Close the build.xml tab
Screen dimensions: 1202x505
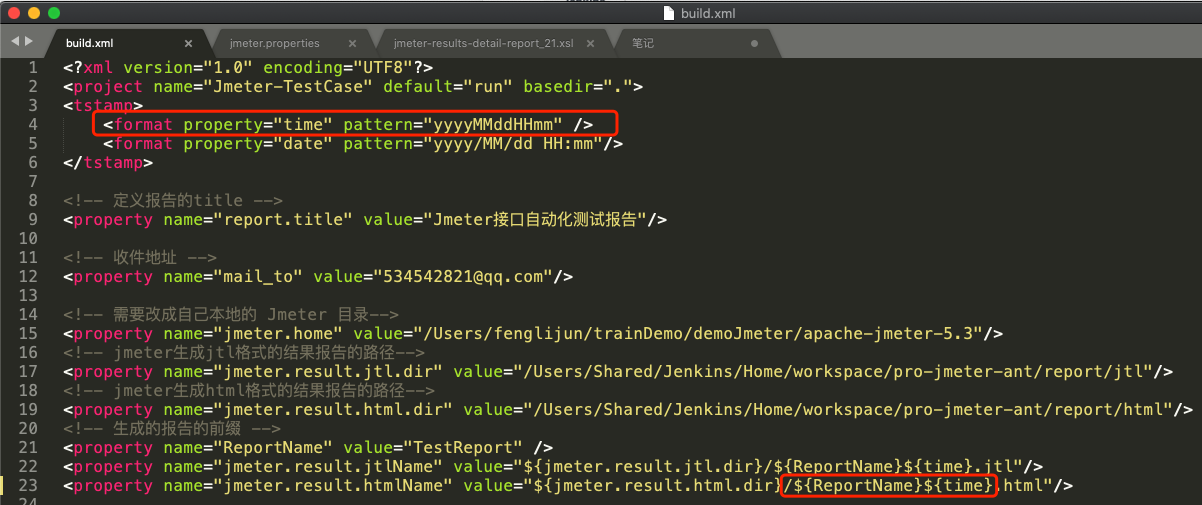(x=189, y=44)
